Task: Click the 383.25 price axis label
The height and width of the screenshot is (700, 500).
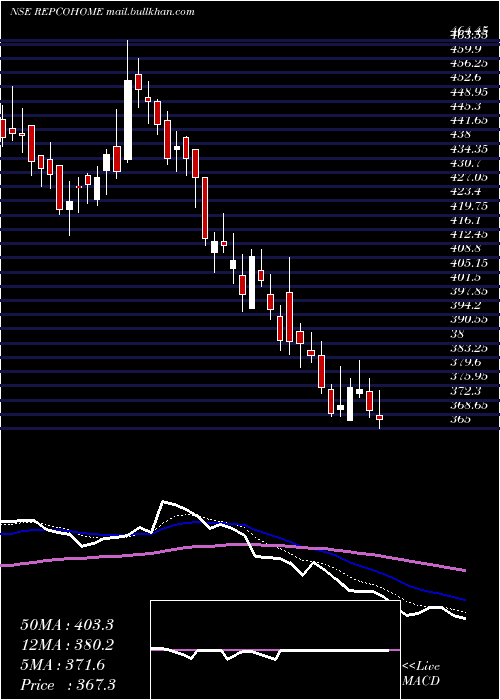Action: pyautogui.click(x=467, y=349)
